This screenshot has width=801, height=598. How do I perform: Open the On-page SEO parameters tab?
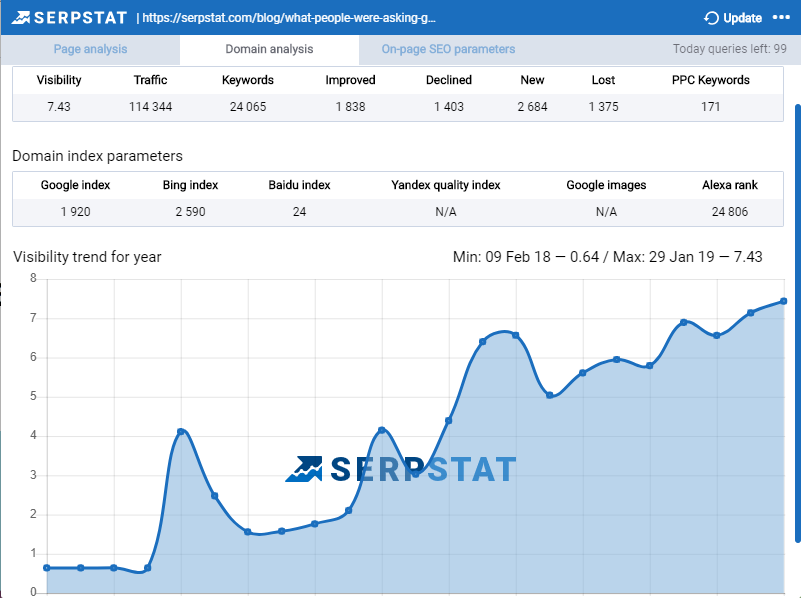pyautogui.click(x=448, y=49)
